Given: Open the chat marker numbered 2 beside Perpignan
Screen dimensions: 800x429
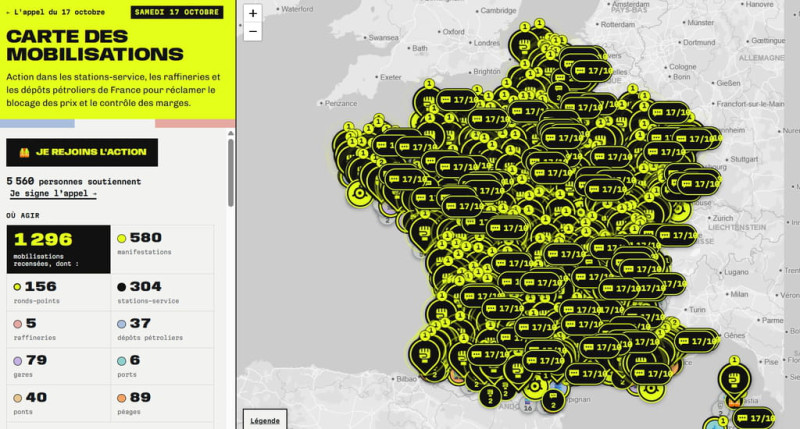Looking at the screenshot, I should pos(553,399).
